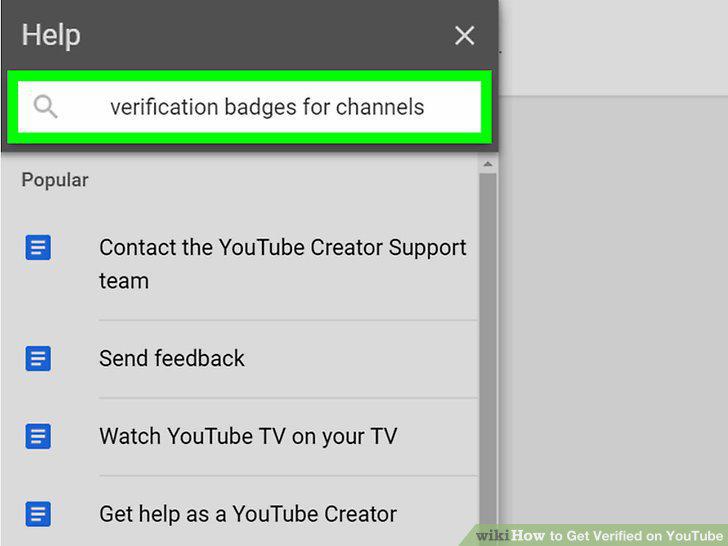Click the document icon beside Send feedback

click(x=38, y=358)
